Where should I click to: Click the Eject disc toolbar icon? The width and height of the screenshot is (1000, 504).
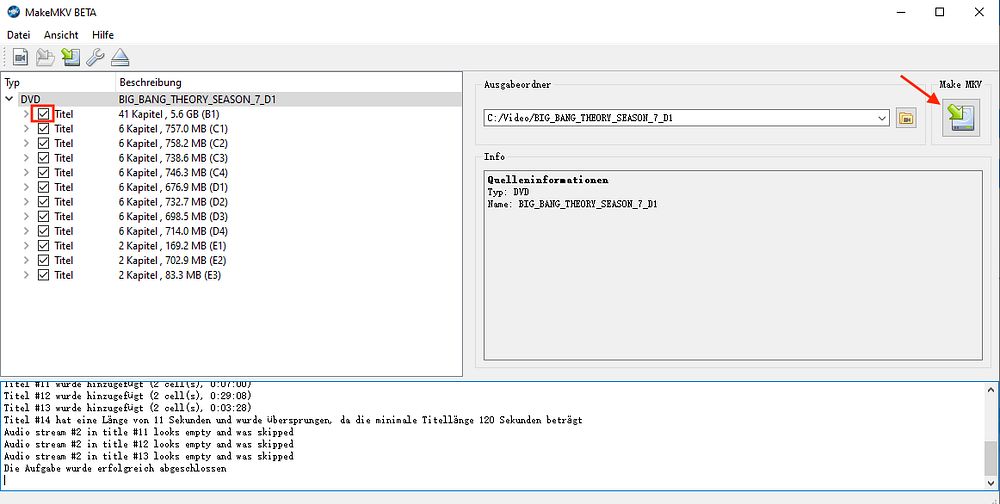pos(120,57)
